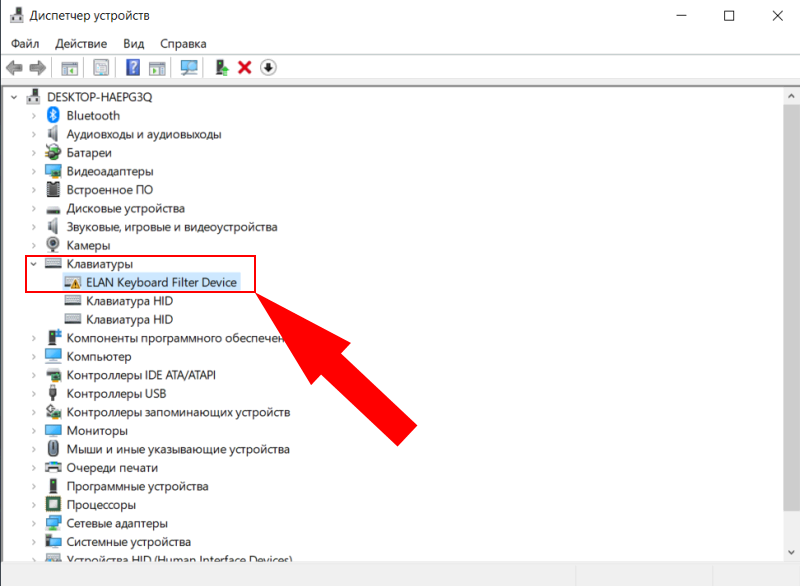Select ELAN Keyboard Filter Device
The height and width of the screenshot is (588, 800).
point(161,283)
